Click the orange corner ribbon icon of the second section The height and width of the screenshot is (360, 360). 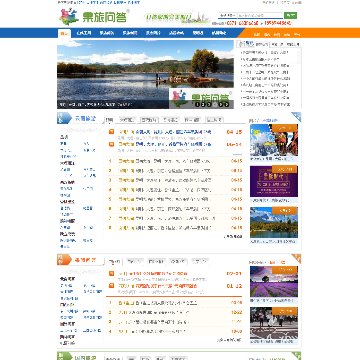coord(296,259)
